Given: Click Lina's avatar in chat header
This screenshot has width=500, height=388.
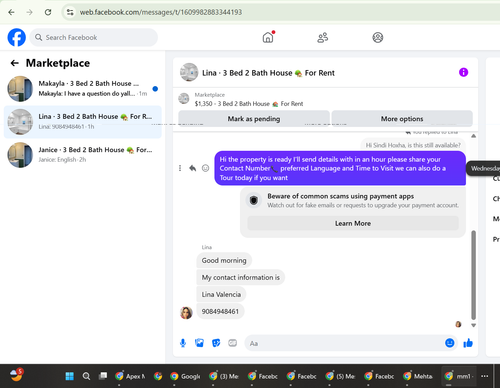Looking at the screenshot, I should [189, 72].
